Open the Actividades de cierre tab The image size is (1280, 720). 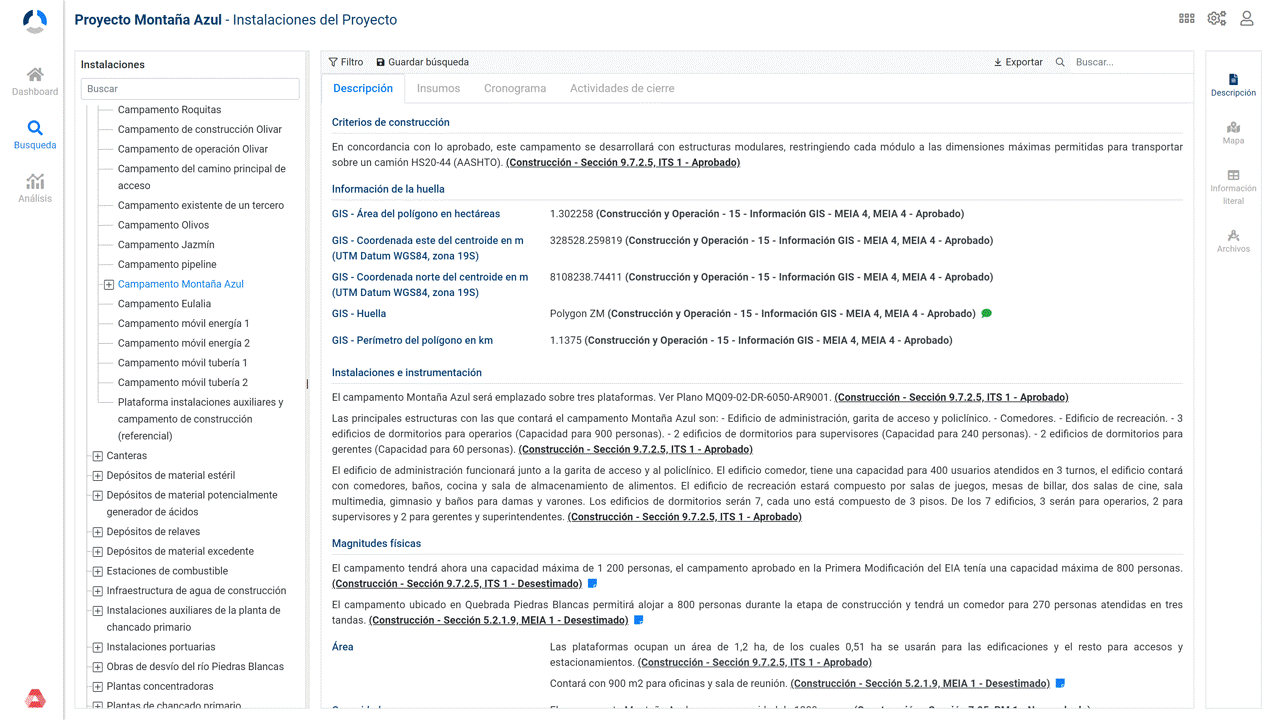(x=622, y=88)
